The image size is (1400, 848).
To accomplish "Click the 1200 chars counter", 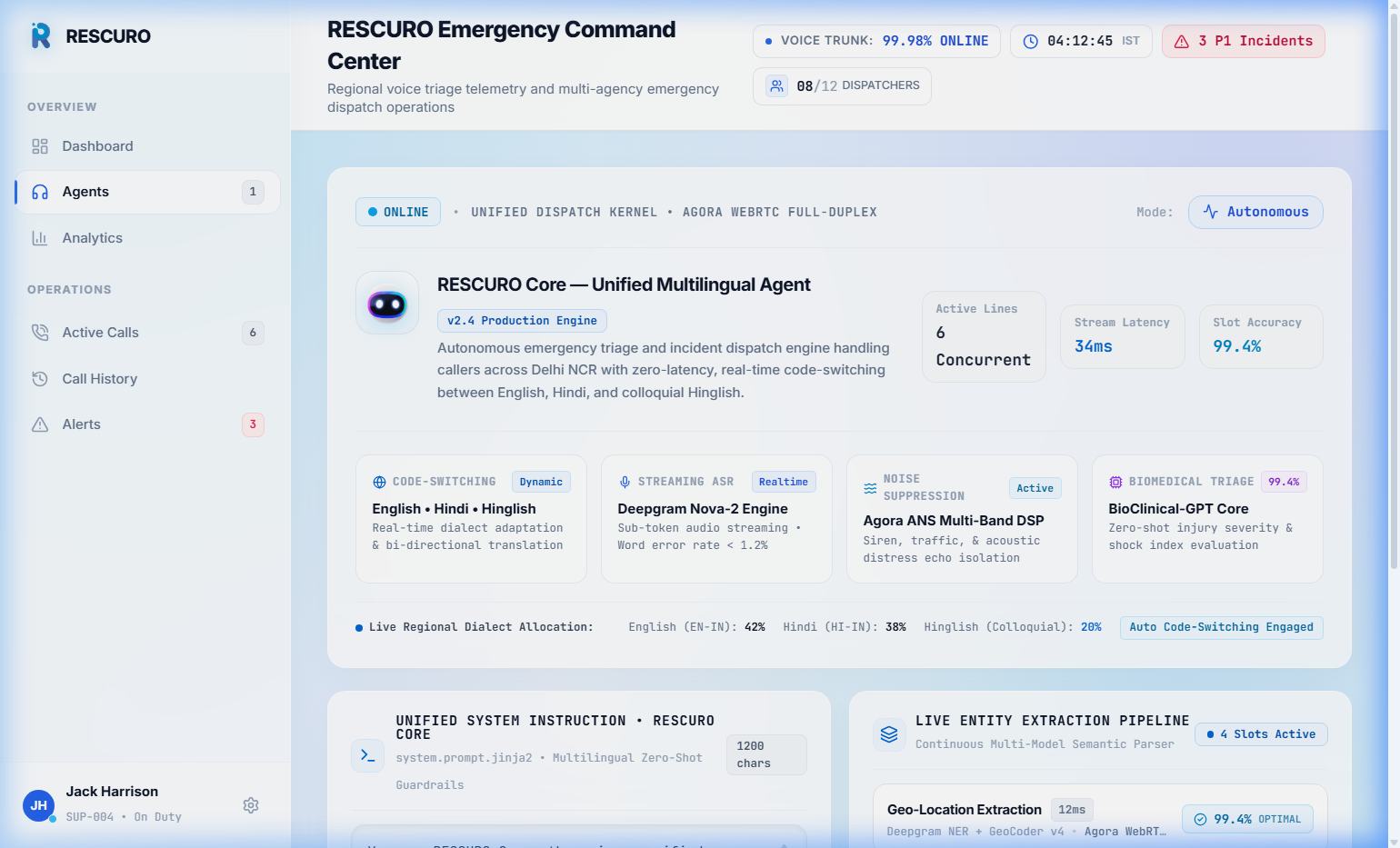I will click(766, 754).
